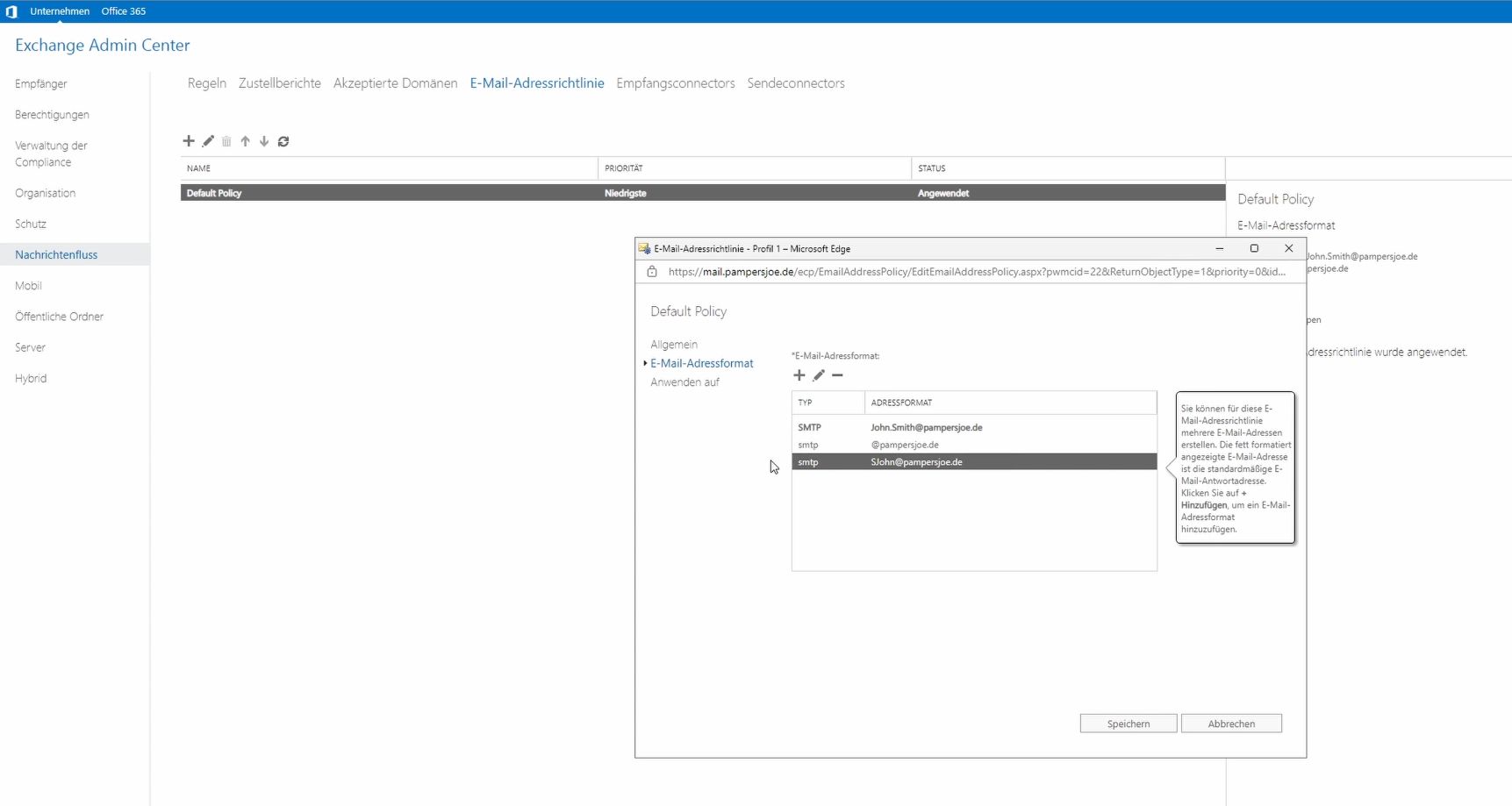The width and height of the screenshot is (1512, 806).
Task: Open Berechtigungen in the left navigation
Action: point(52,115)
